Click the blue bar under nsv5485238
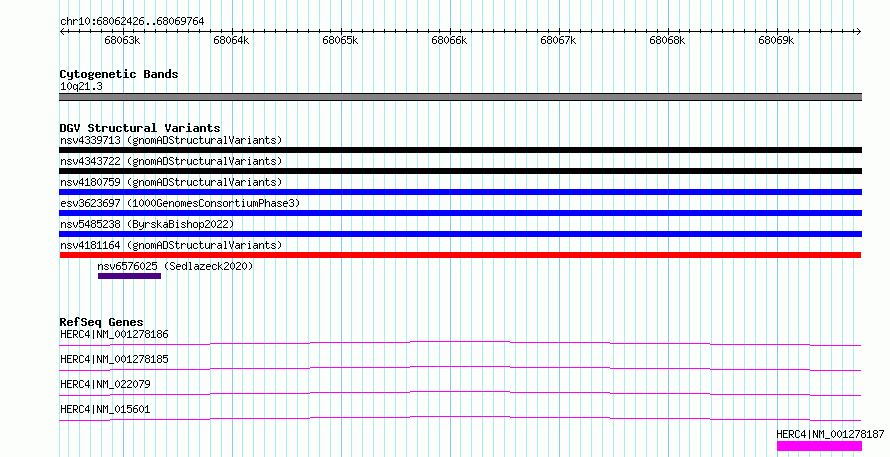Image resolution: width=890 pixels, height=457 pixels. [x=460, y=234]
